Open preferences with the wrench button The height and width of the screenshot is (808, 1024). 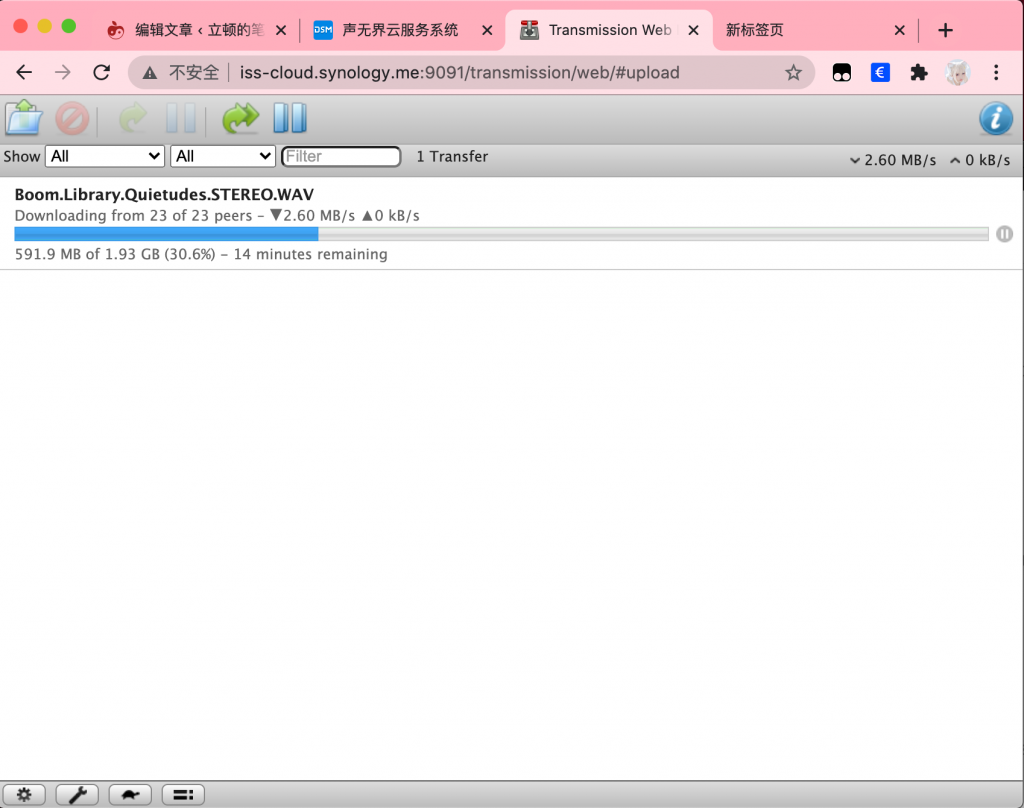click(x=77, y=795)
